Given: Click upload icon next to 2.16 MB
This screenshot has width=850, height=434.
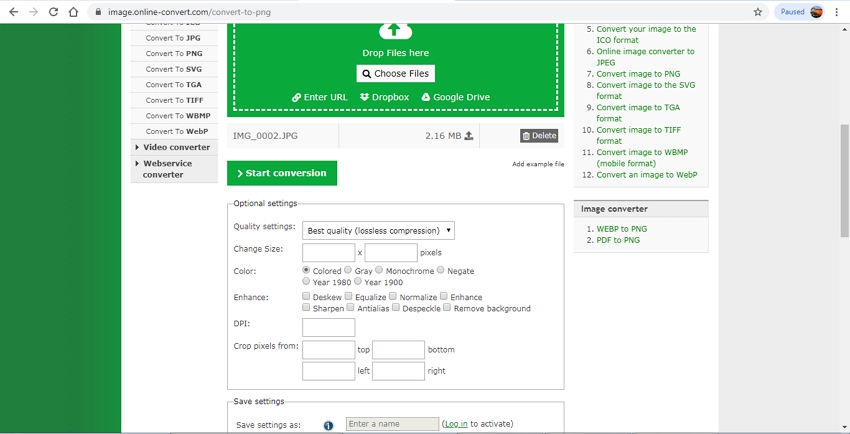Looking at the screenshot, I should pyautogui.click(x=469, y=136).
